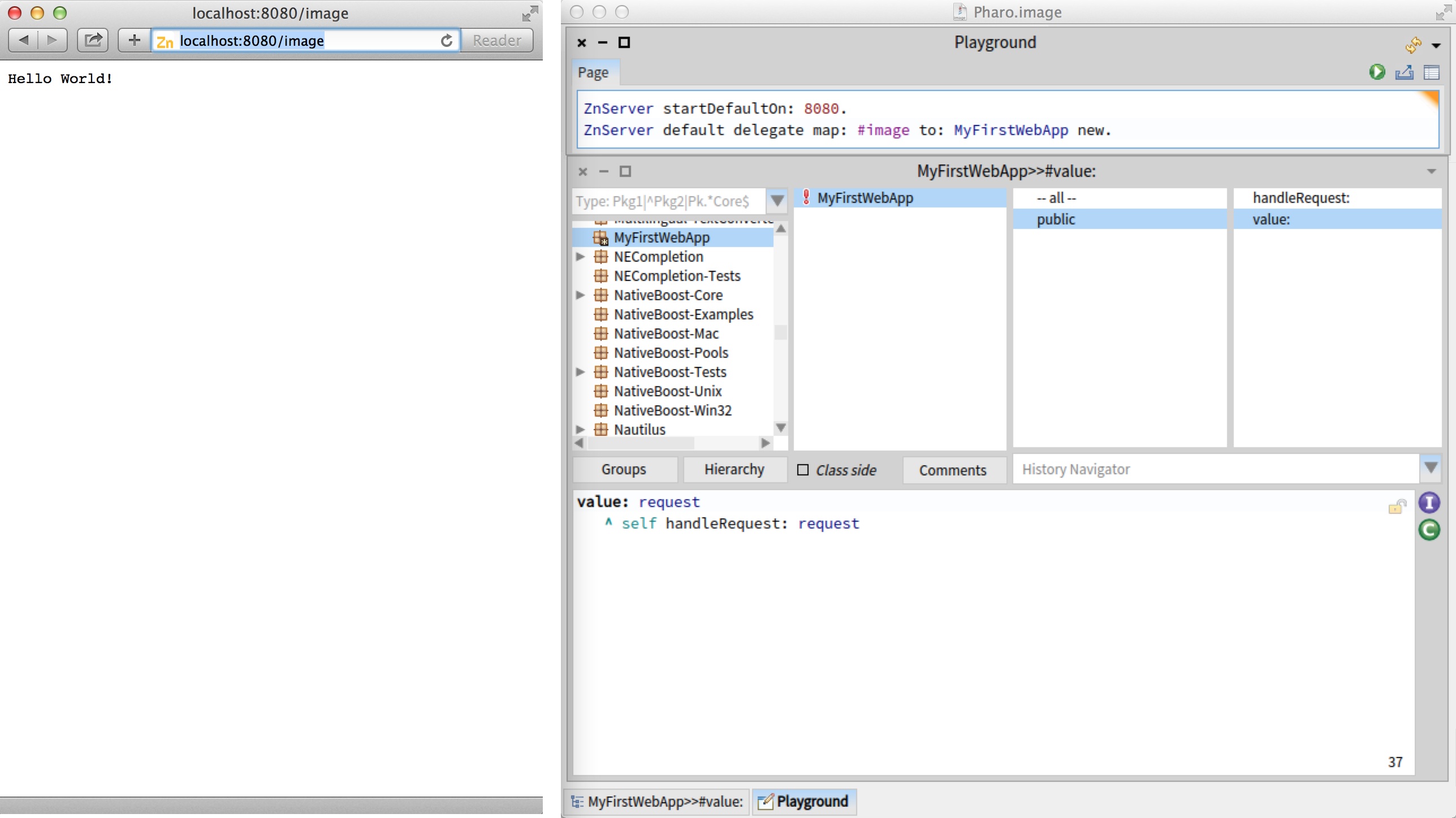Viewport: 1456px width, 818px height.
Task: Expand the NativeBoost-Core package
Action: (580, 295)
